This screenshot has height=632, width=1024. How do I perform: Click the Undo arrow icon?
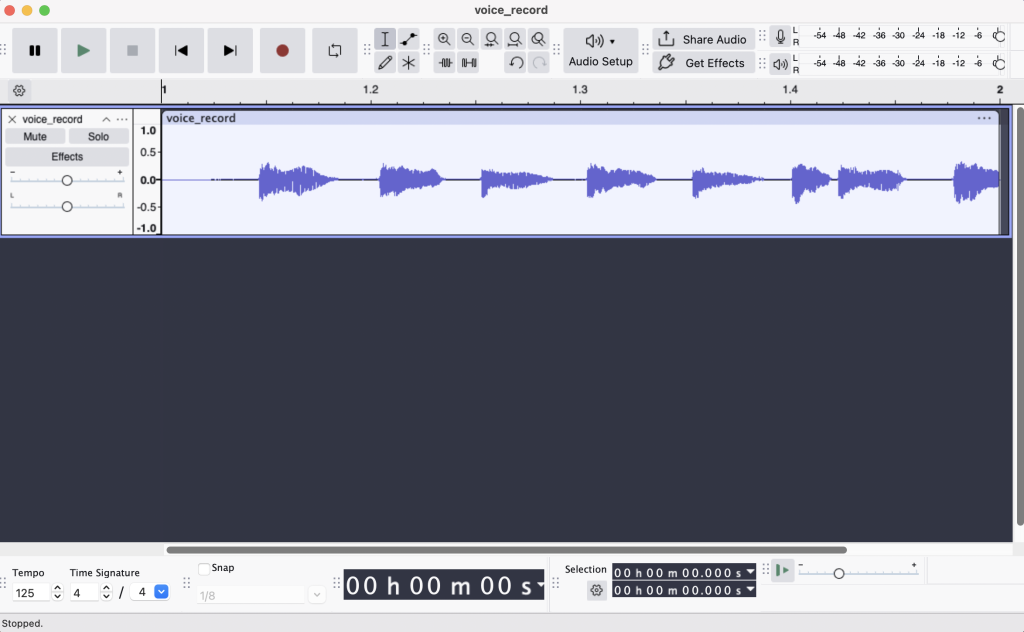[515, 63]
